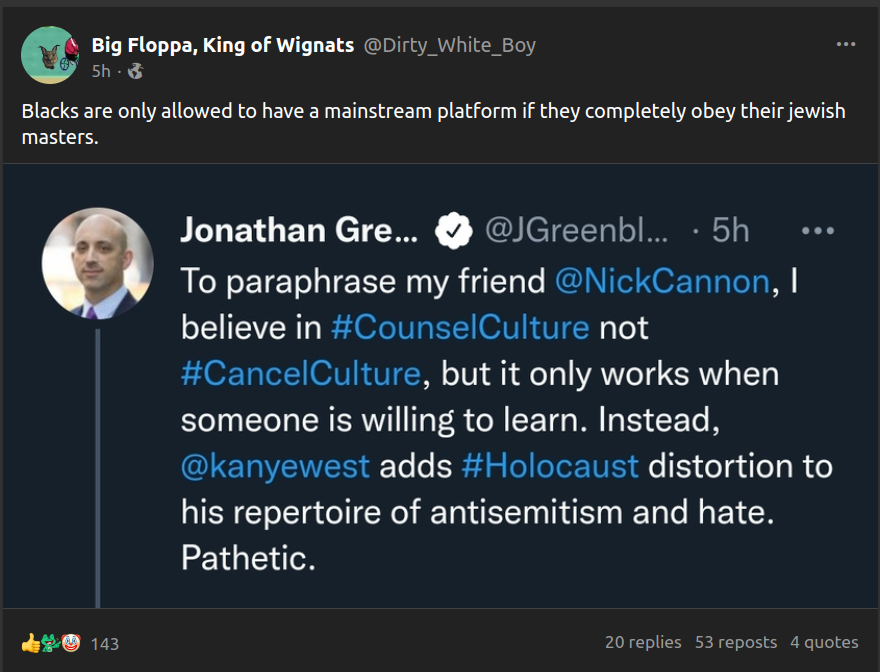The width and height of the screenshot is (880, 672).
Task: Show who reacted via the 143 count
Action: [105, 643]
